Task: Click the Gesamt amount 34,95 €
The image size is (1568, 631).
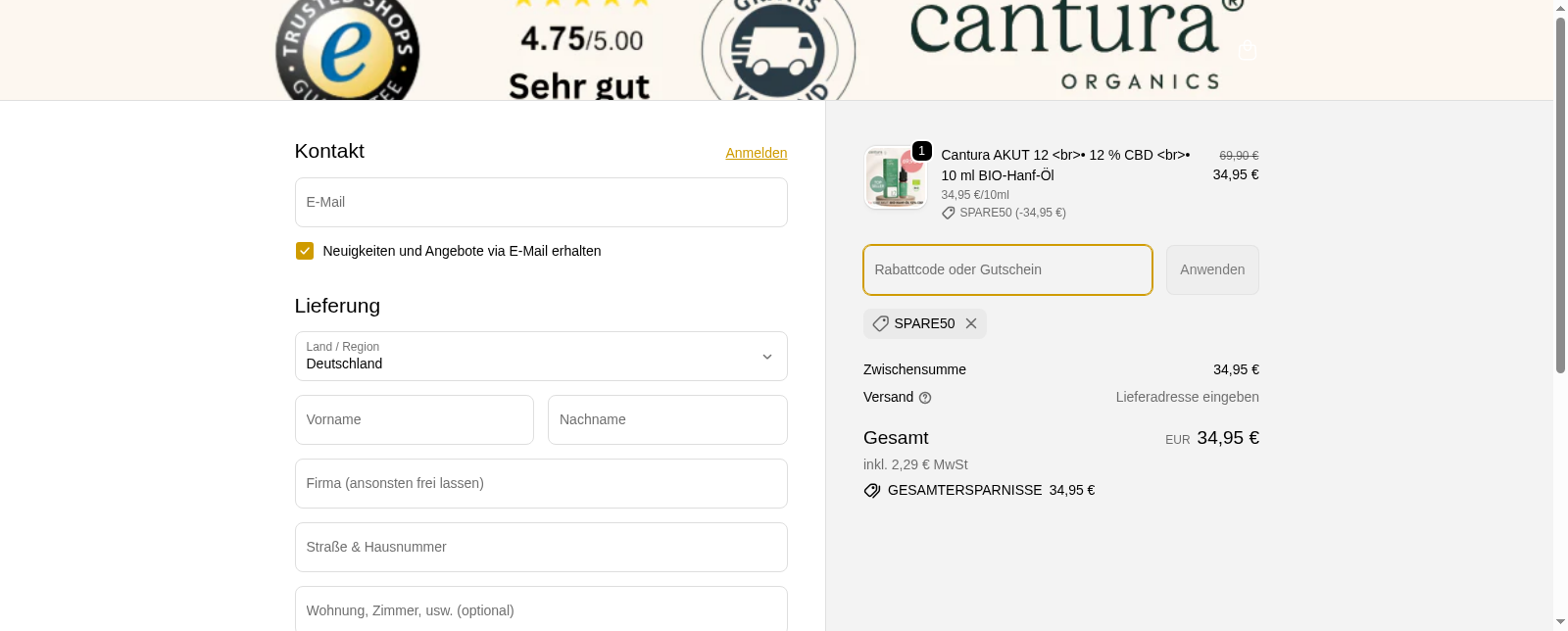Action: click(x=1228, y=438)
